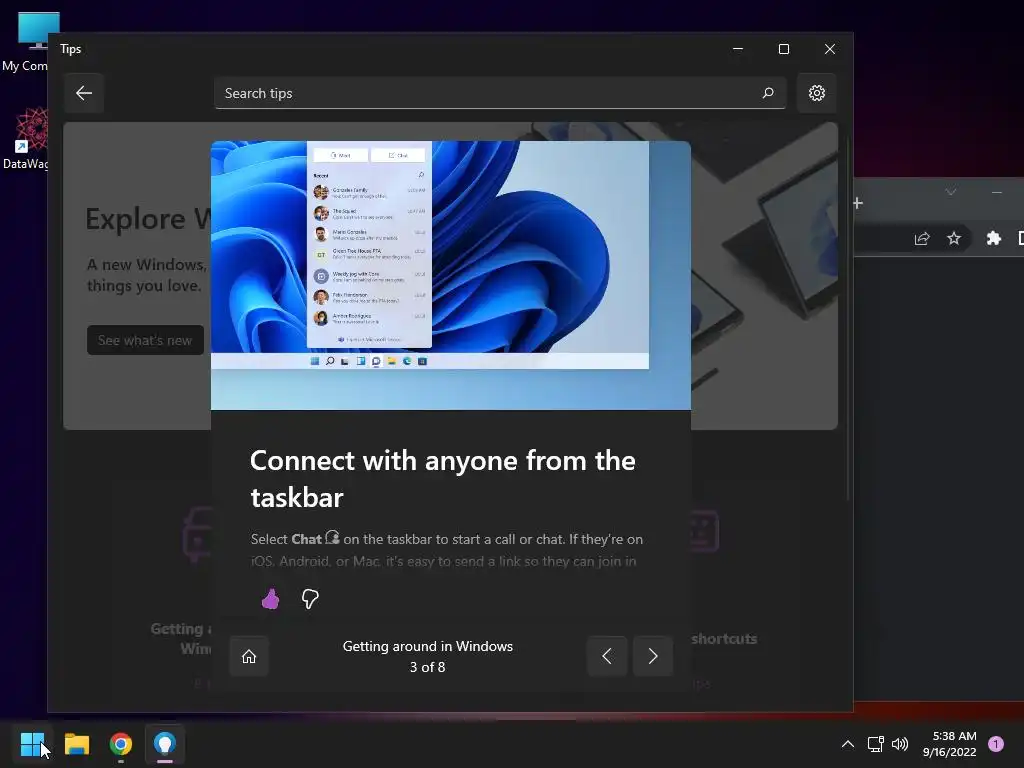Click the tip illustration image
Screen dimensions: 1024x768
pos(451,275)
